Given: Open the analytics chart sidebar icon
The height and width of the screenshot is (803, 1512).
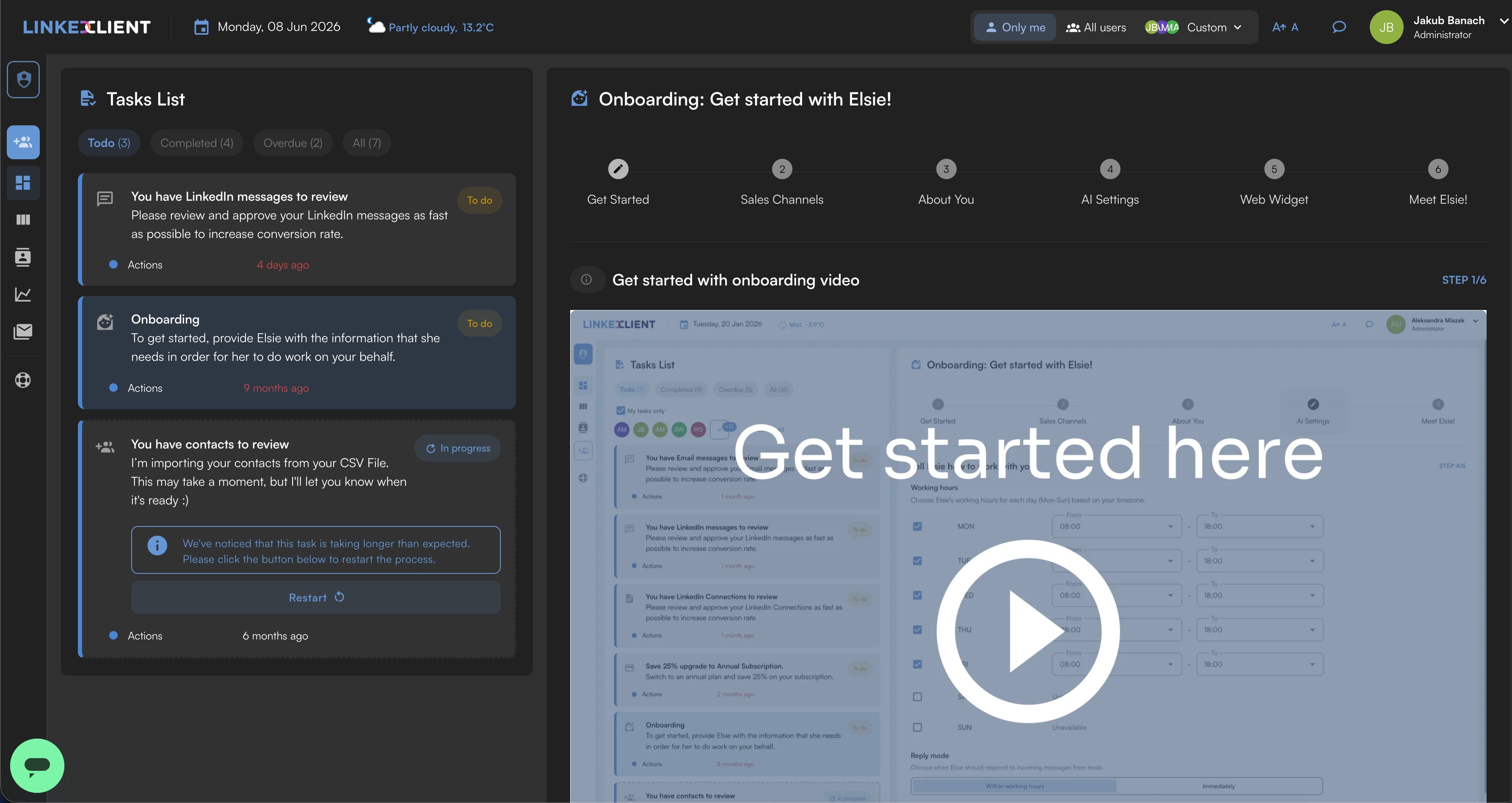Looking at the screenshot, I should (23, 294).
